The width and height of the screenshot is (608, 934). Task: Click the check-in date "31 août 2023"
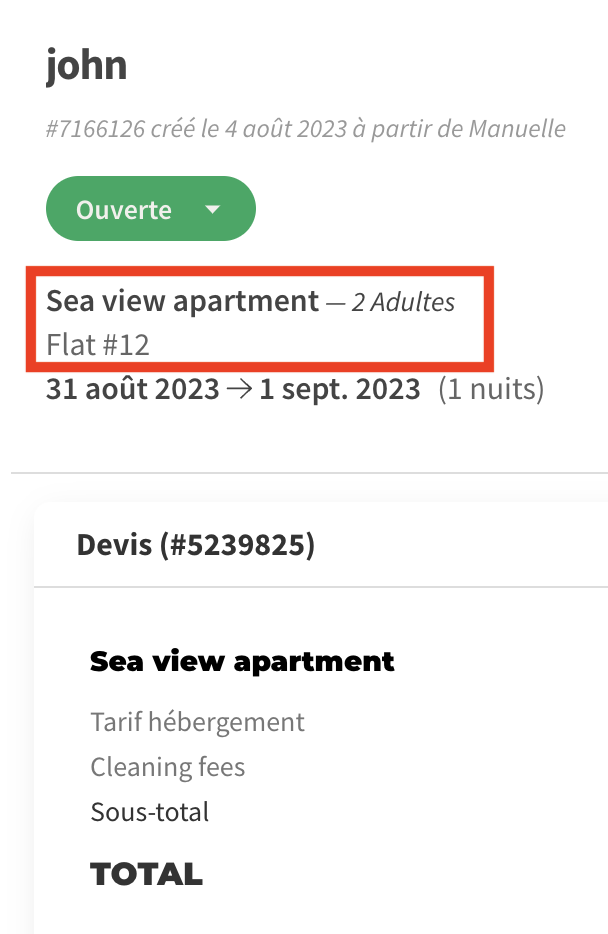(132, 389)
